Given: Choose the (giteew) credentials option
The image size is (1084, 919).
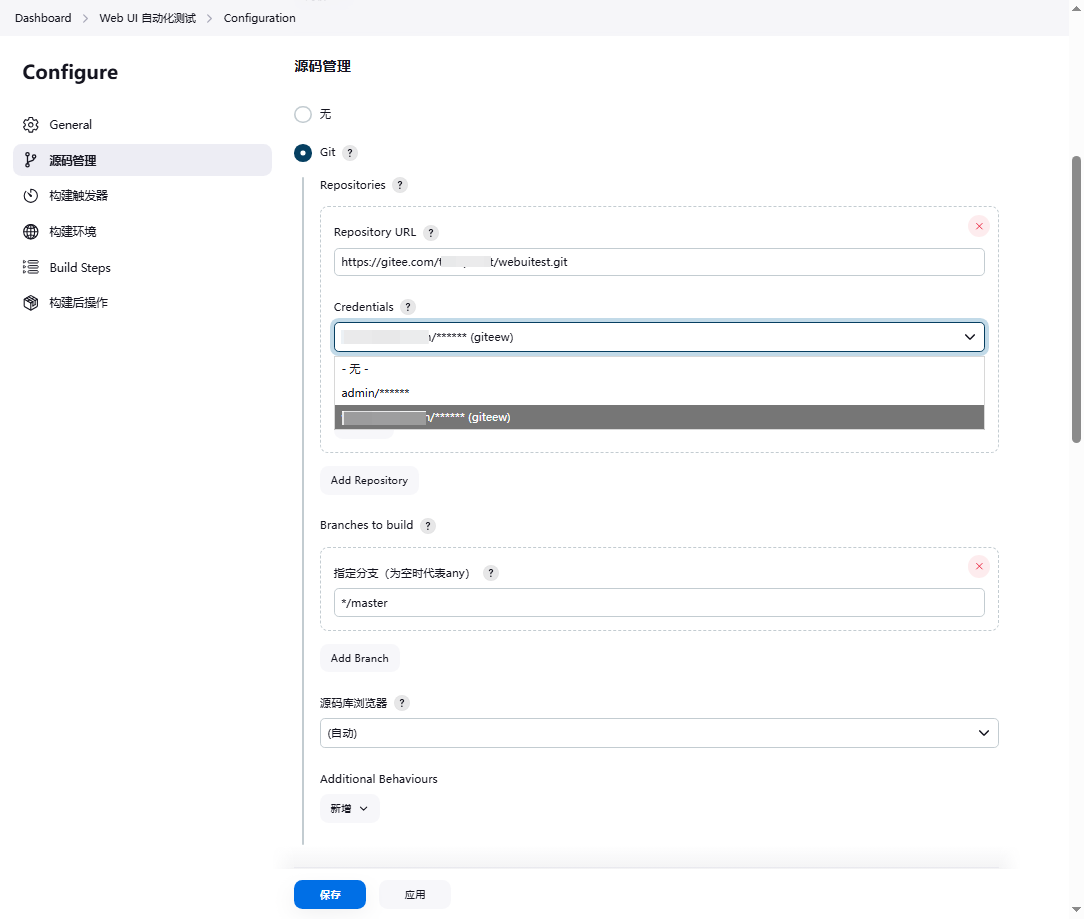Looking at the screenshot, I should tap(660, 417).
